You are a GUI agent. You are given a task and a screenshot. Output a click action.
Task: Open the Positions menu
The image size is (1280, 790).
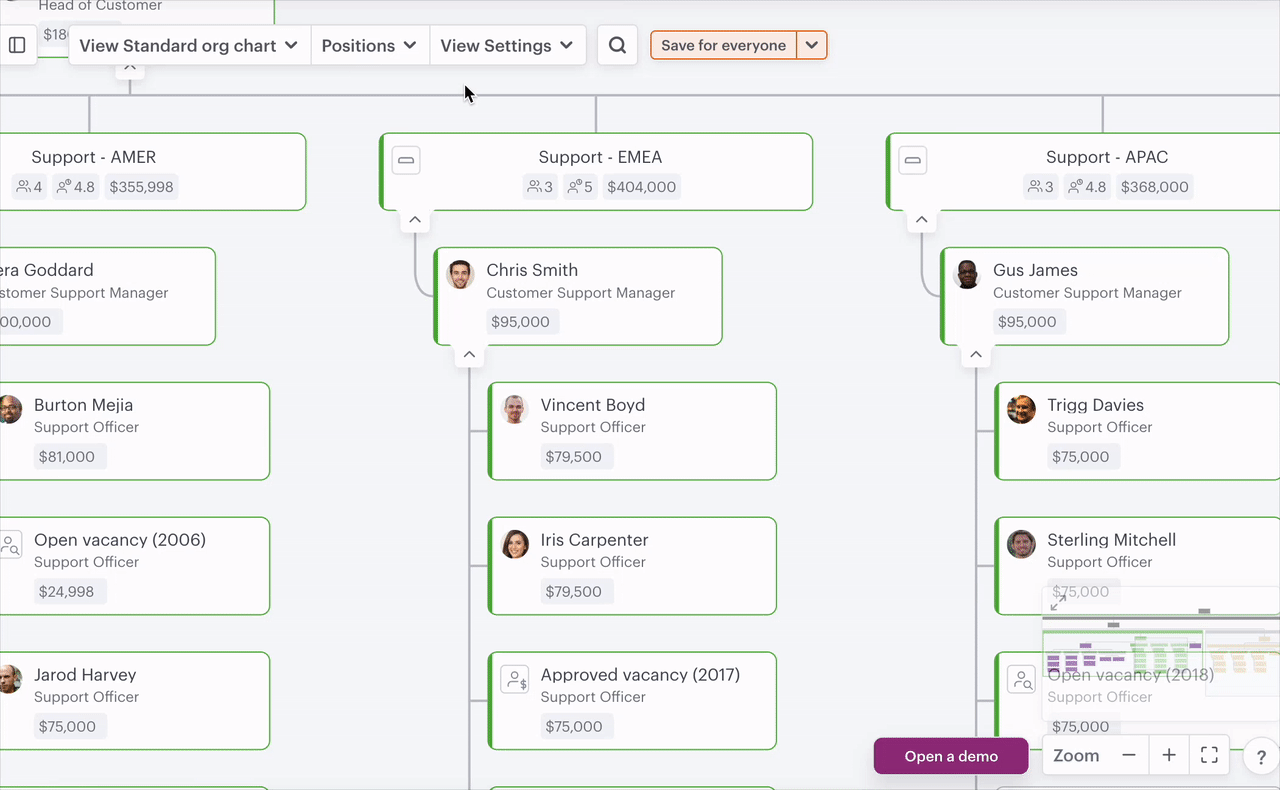369,46
